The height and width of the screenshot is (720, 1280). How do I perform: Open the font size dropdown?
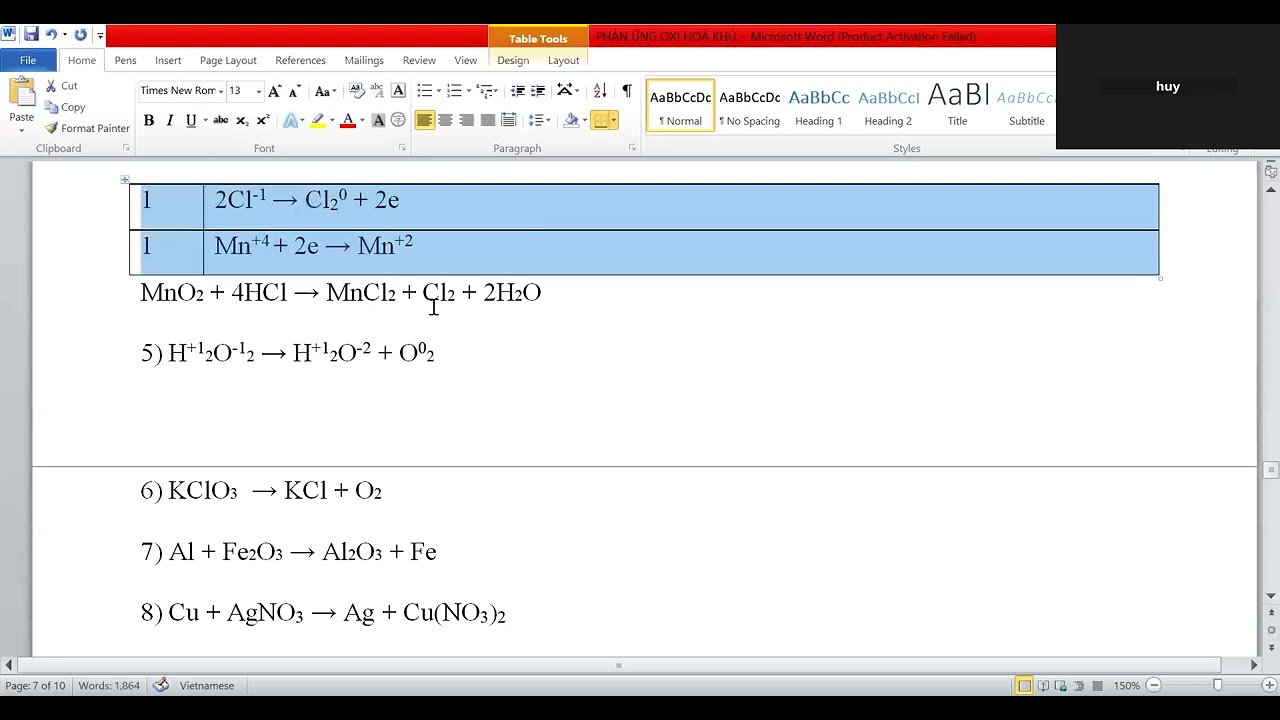(x=258, y=91)
